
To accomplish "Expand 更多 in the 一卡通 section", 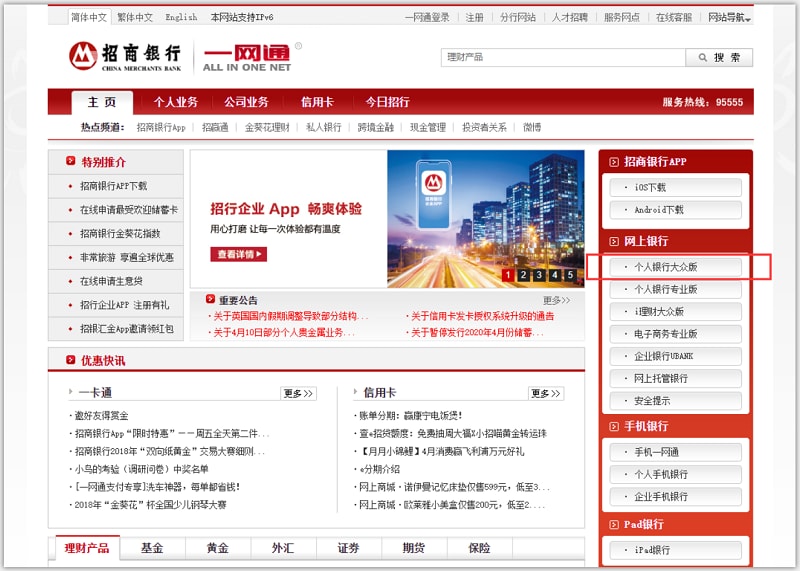I will (298, 393).
